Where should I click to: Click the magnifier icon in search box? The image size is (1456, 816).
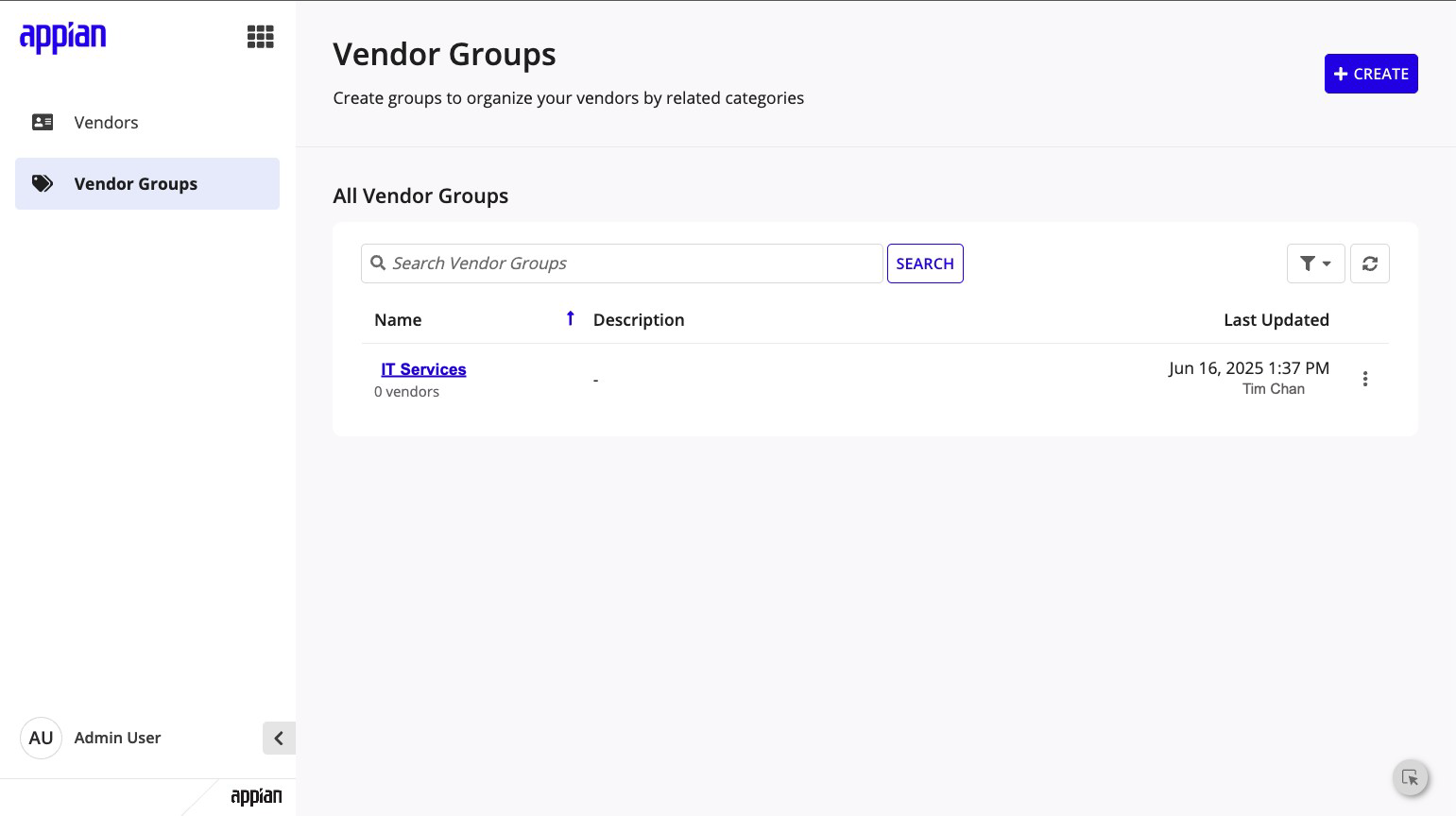[x=378, y=263]
